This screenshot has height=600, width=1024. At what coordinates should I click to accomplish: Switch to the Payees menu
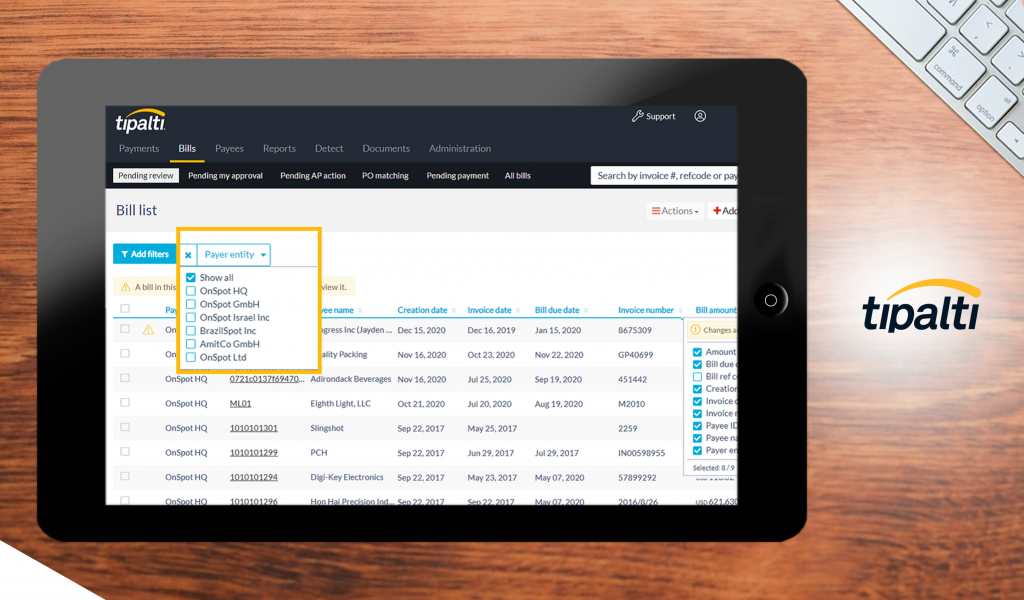[229, 148]
